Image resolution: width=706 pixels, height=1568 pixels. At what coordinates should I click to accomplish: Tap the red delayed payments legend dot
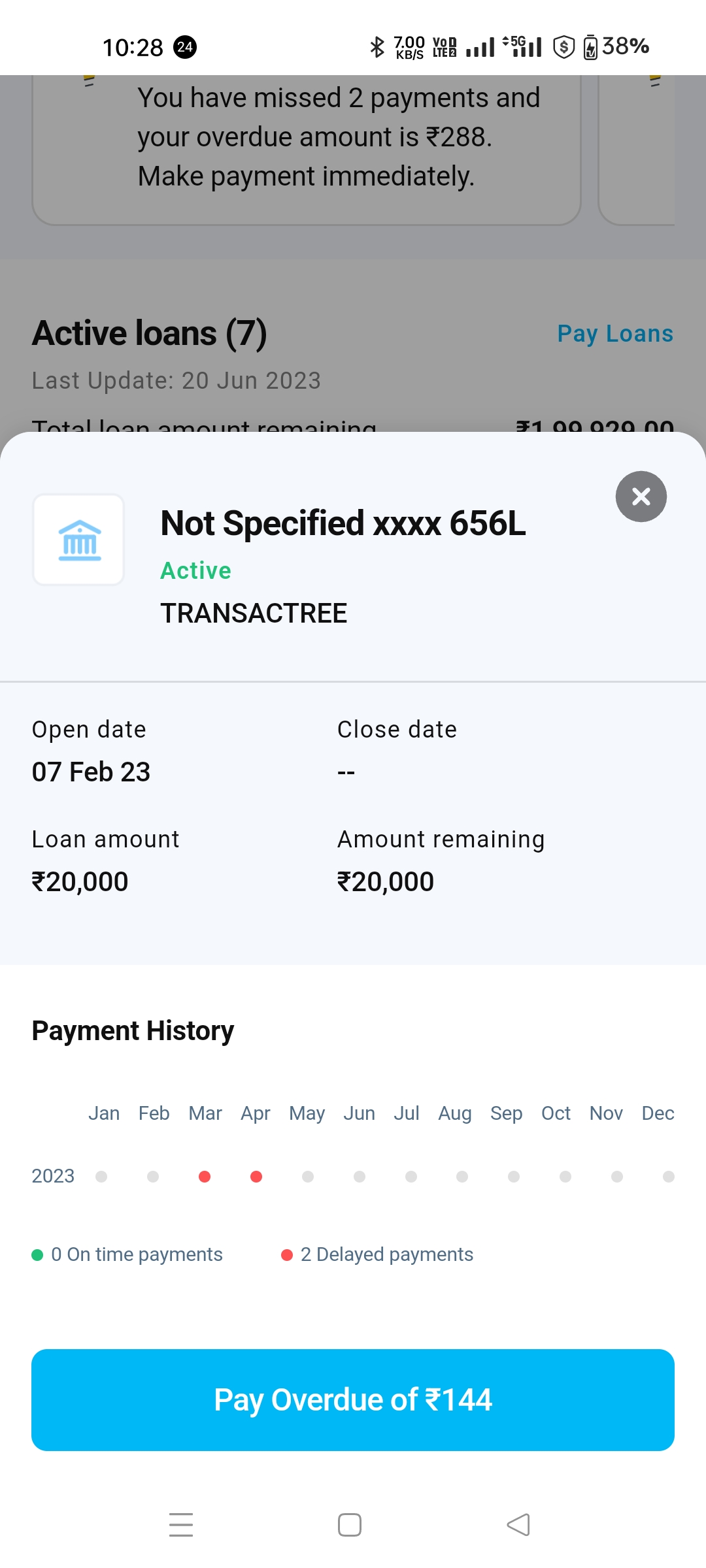[286, 1255]
